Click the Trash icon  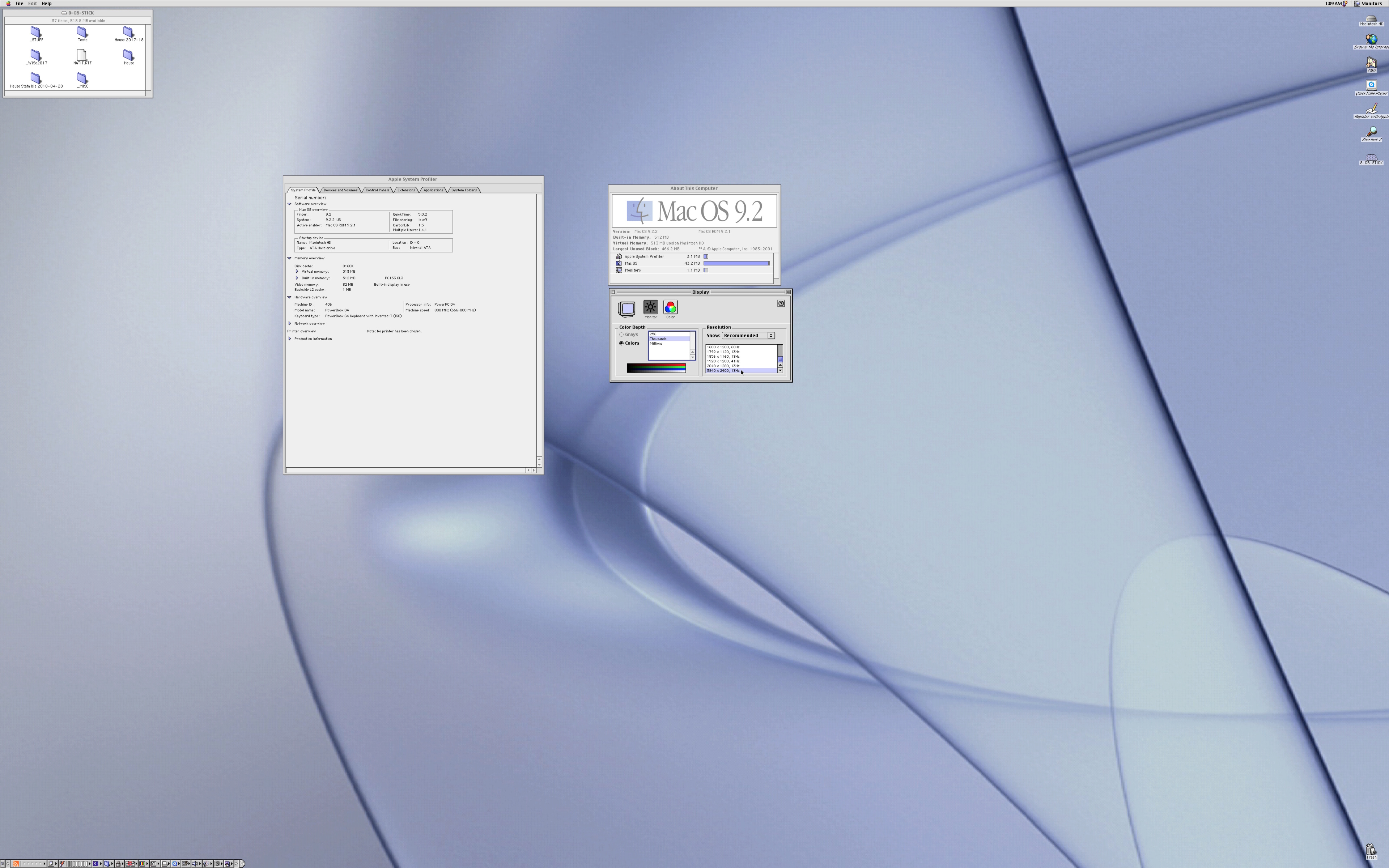point(1371,850)
